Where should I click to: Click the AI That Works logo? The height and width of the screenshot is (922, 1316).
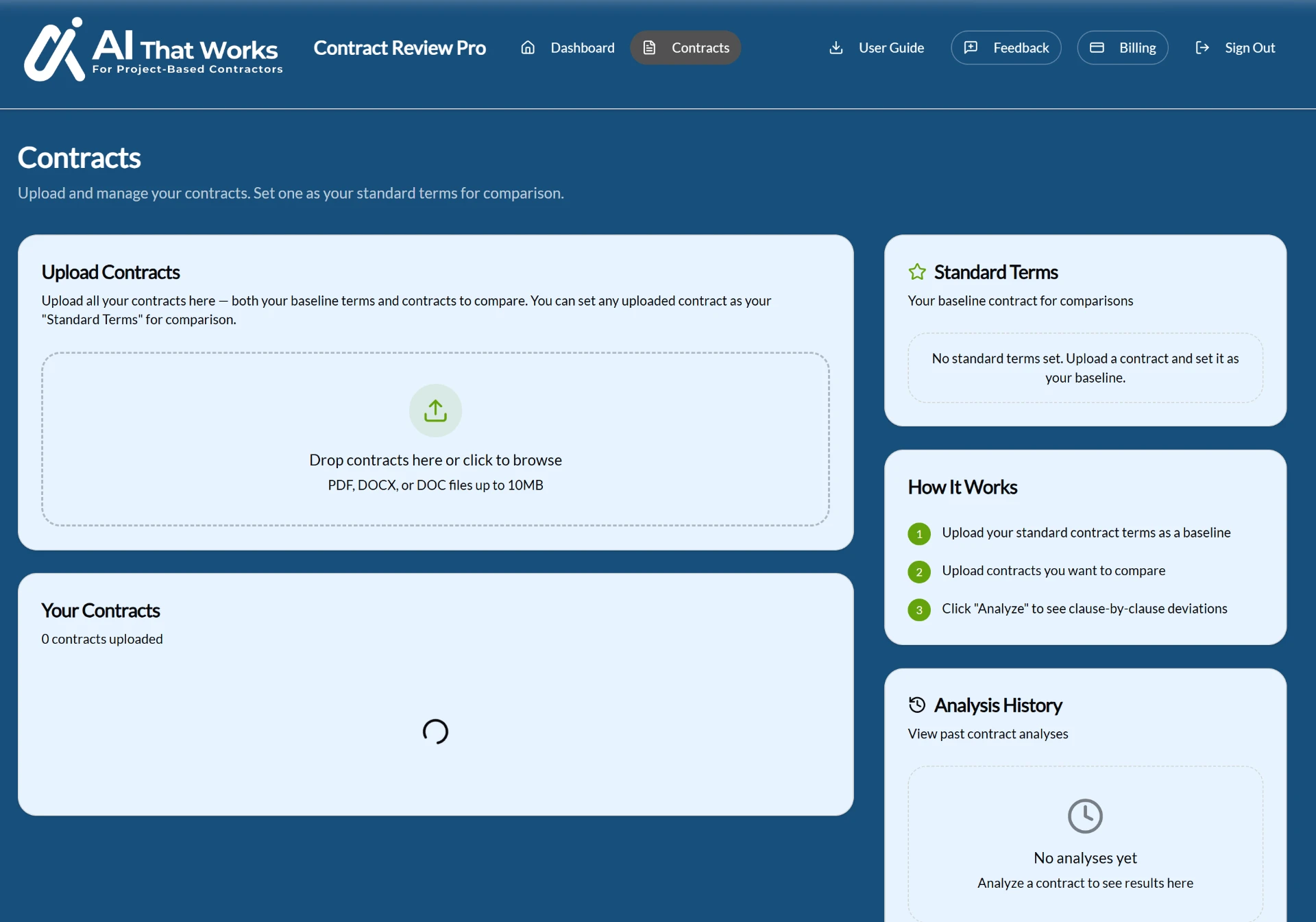click(x=153, y=49)
